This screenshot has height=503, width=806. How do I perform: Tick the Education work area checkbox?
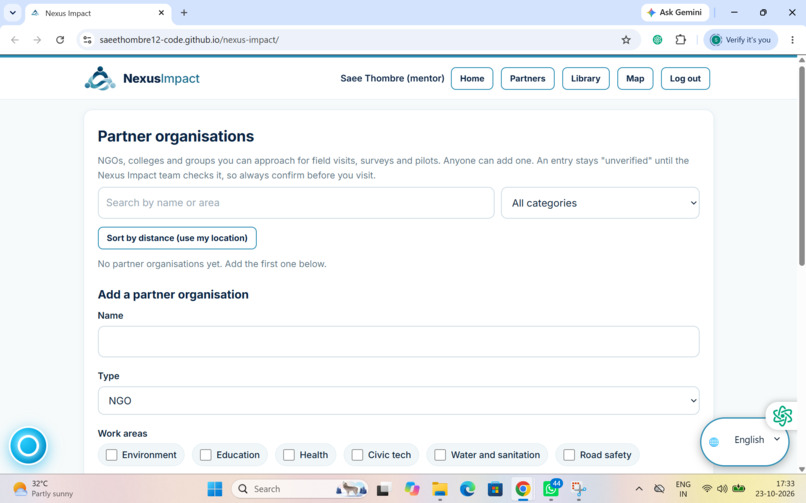click(x=206, y=455)
